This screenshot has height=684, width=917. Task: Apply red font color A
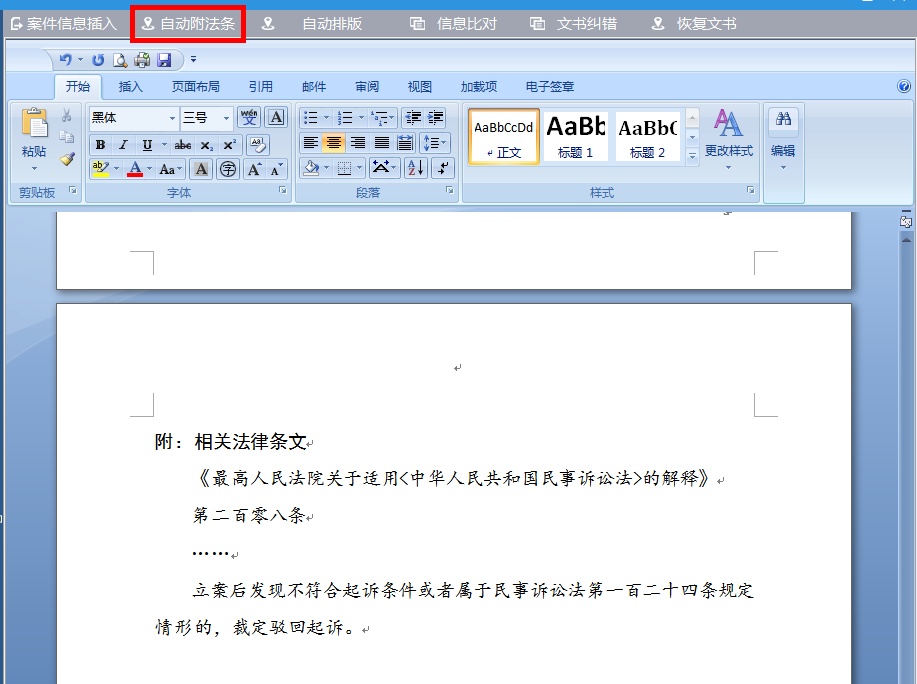coord(135,169)
